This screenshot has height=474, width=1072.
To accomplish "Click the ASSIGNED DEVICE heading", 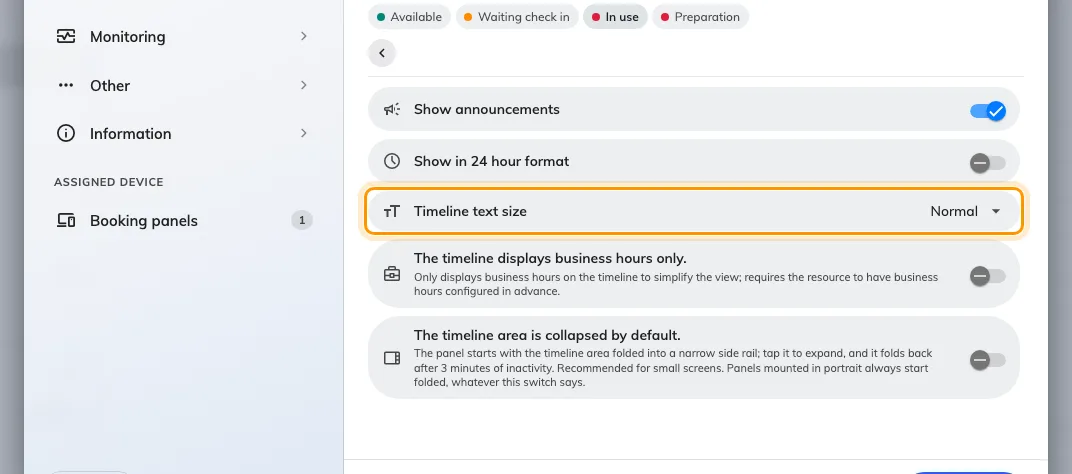I will [x=109, y=182].
